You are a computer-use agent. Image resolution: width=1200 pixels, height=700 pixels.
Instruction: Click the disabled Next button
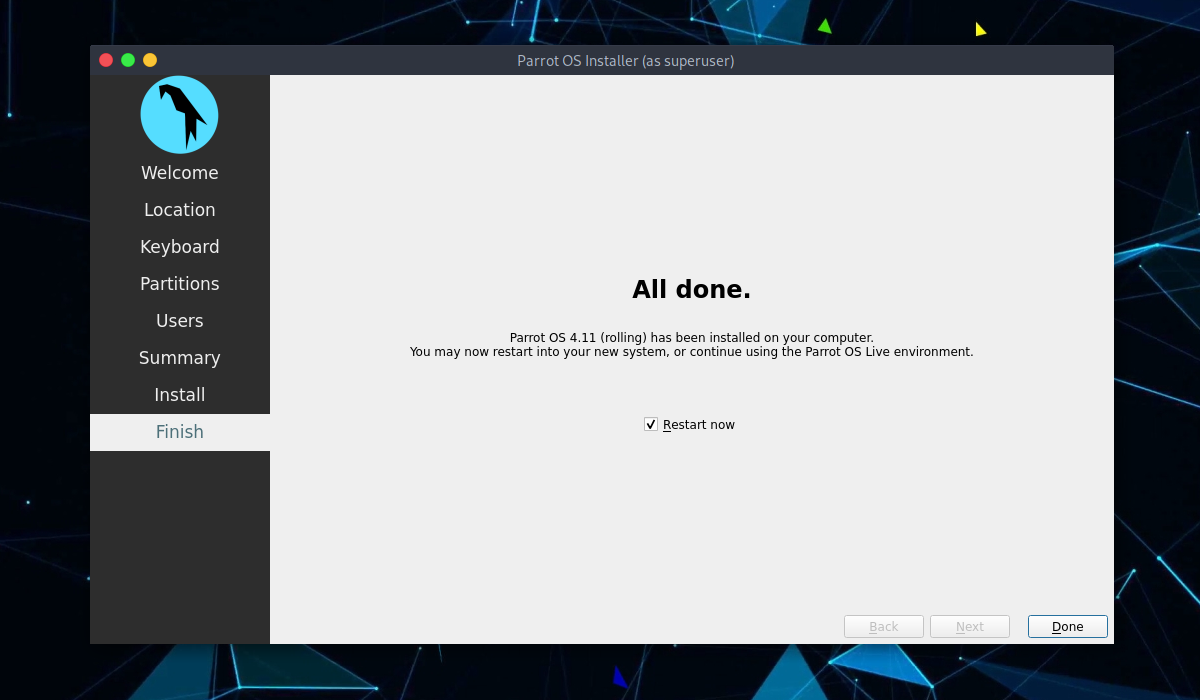970,627
